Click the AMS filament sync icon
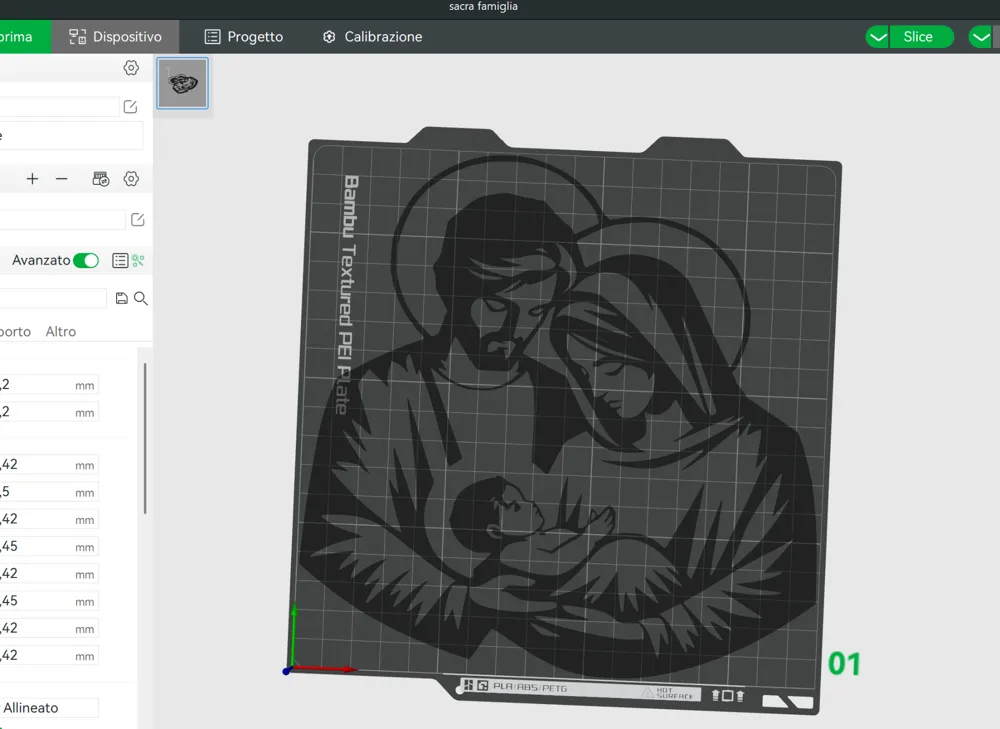Screen dimensions: 1000x729 click(x=101, y=179)
